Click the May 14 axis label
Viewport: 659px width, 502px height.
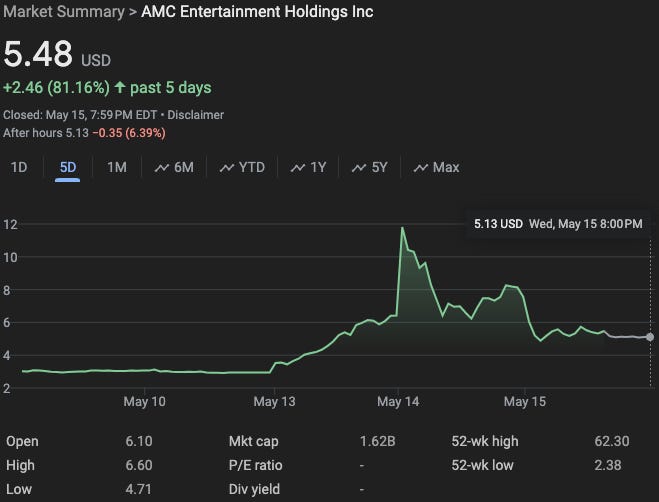398,402
